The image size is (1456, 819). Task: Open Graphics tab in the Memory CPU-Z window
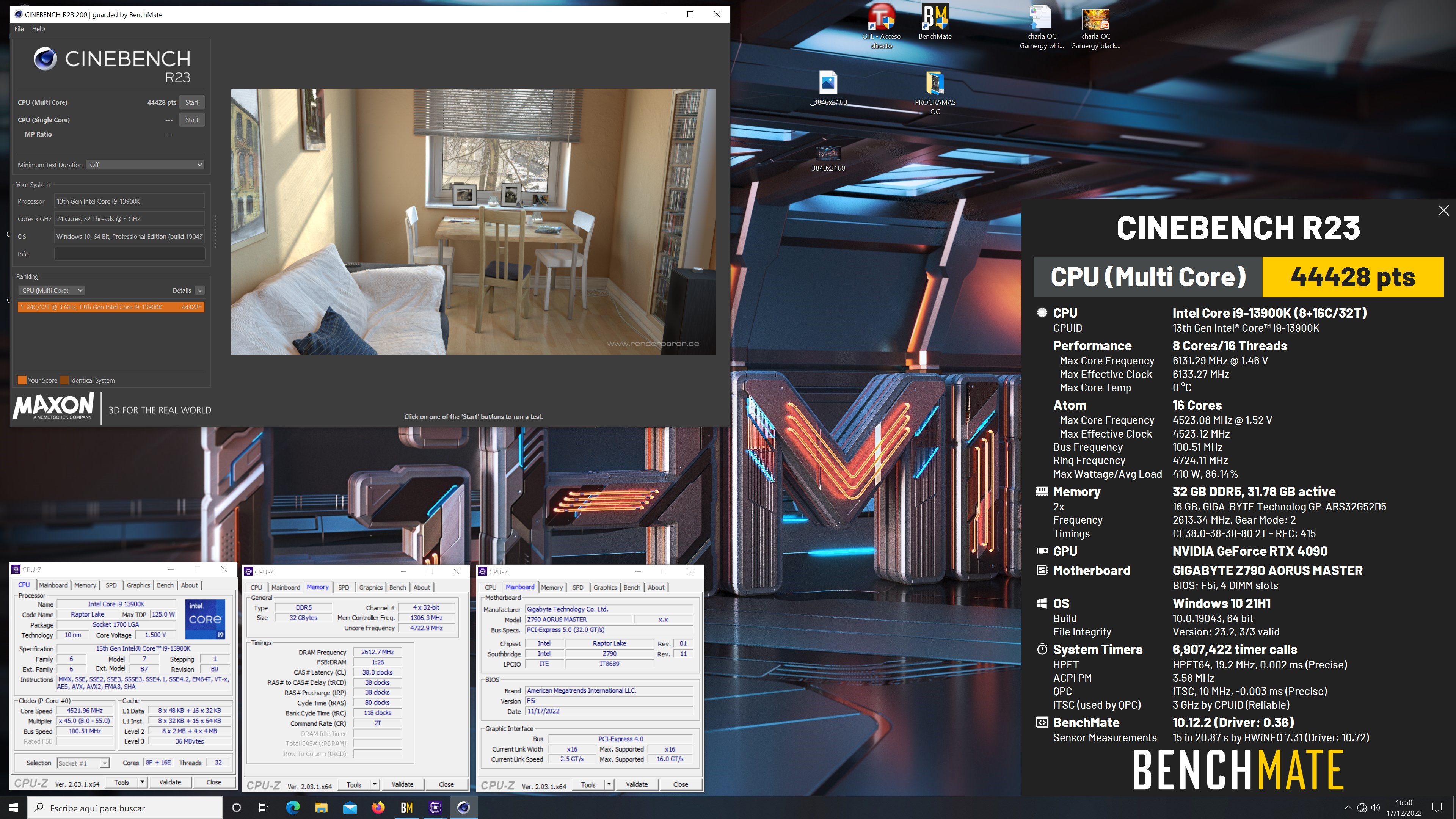coord(371,587)
